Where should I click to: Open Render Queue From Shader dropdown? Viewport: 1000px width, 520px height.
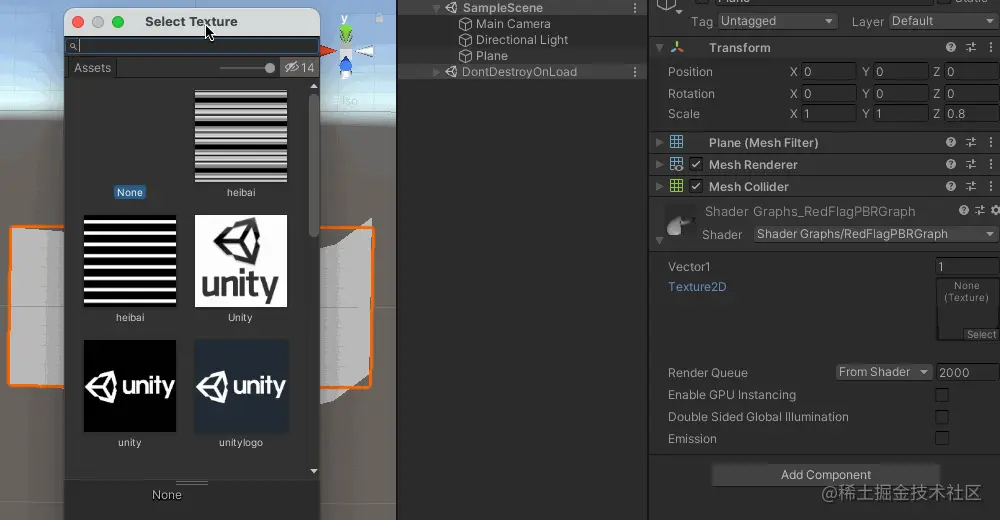[x=884, y=372]
